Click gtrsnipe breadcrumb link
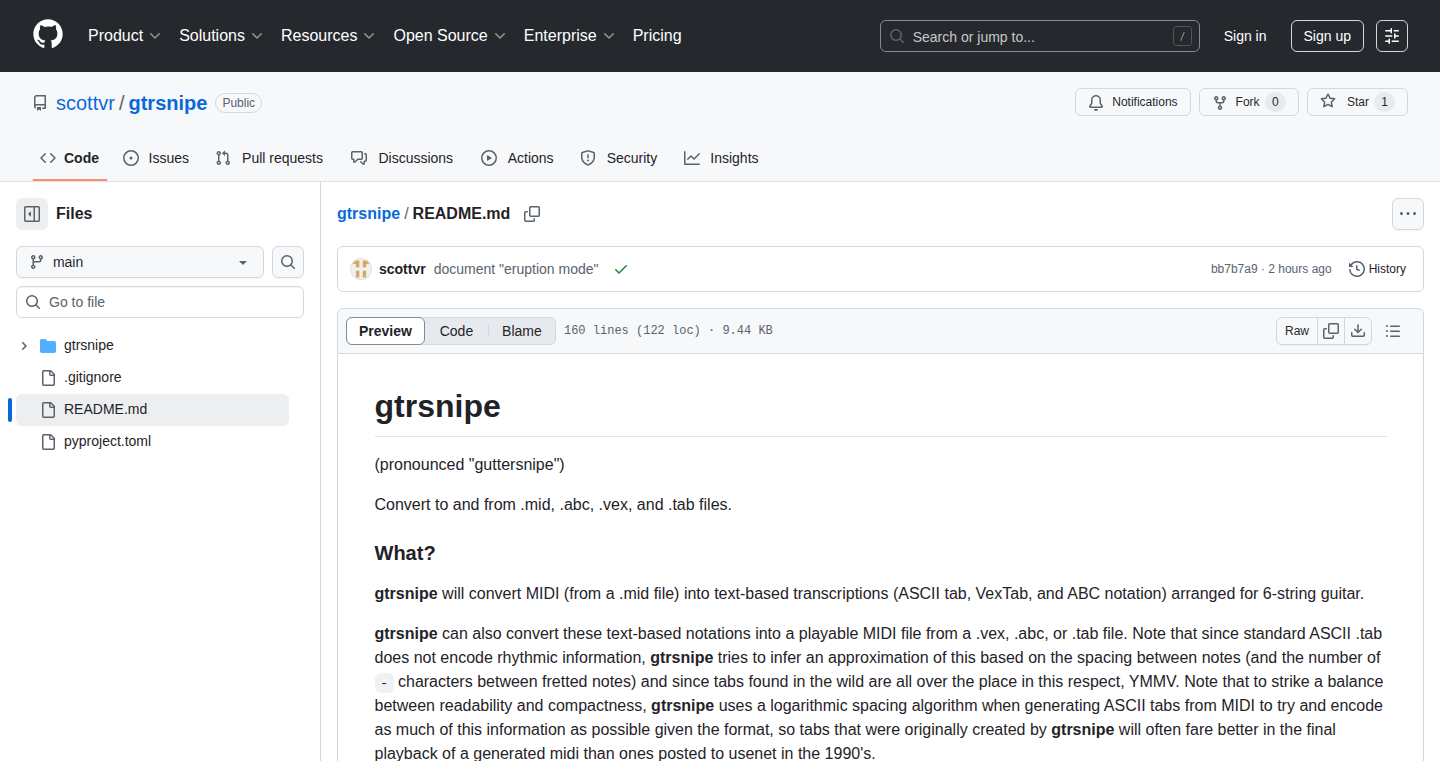This screenshot has height=761, width=1440. pyautogui.click(x=368, y=214)
